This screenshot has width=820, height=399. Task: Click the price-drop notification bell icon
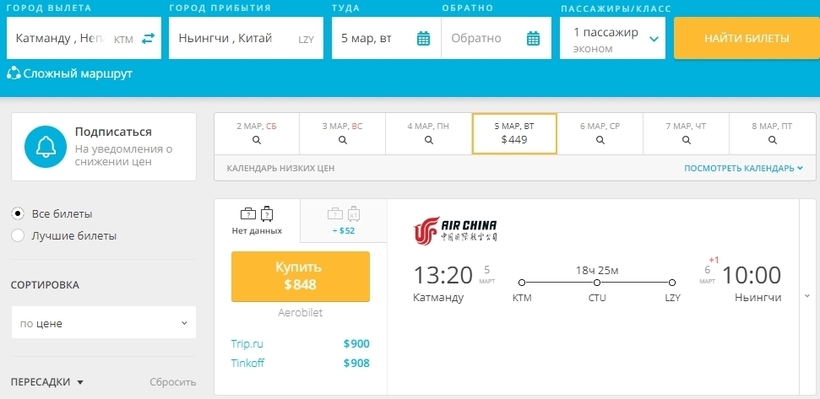45,147
